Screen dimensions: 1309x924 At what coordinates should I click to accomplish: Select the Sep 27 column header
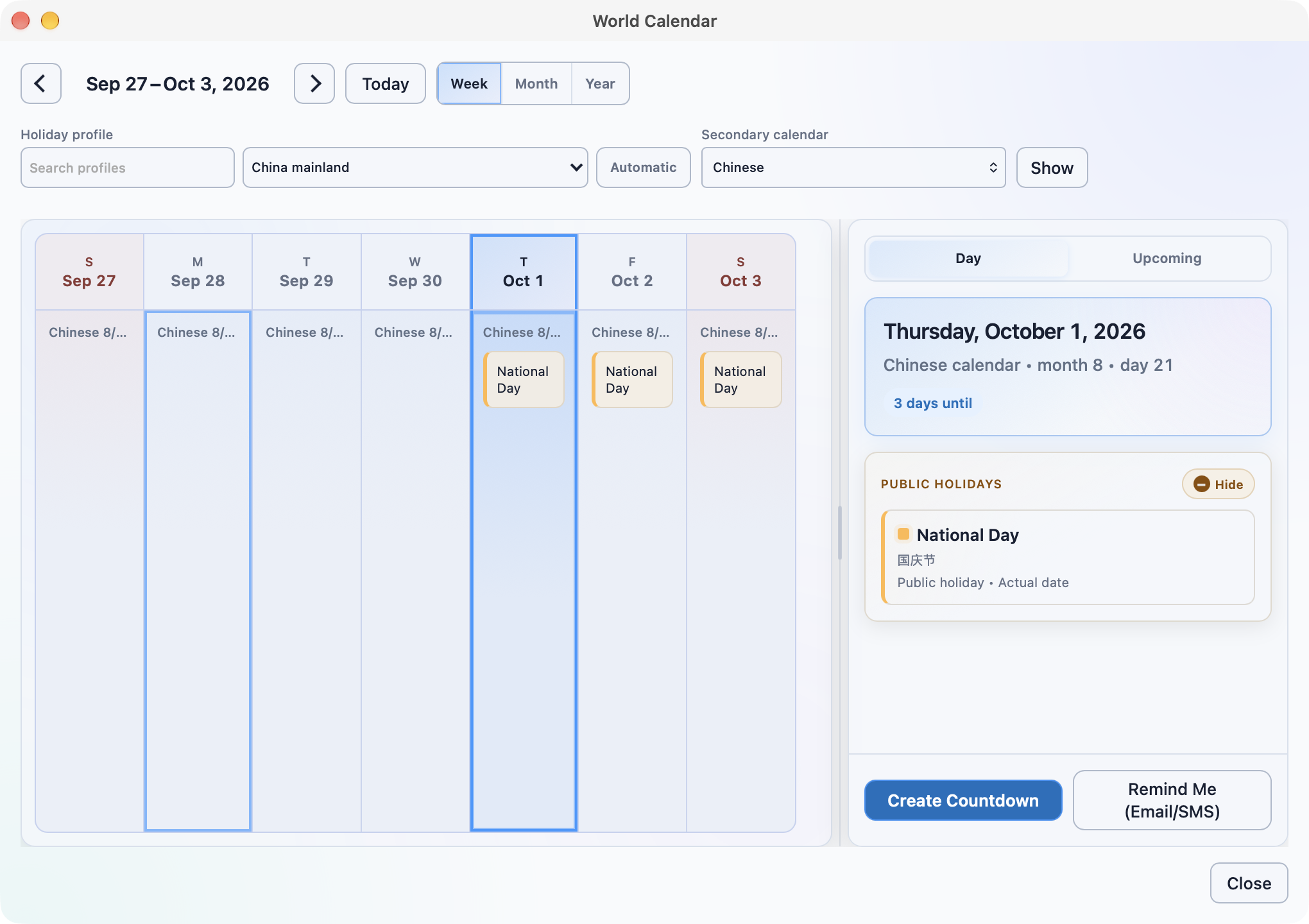(89, 272)
